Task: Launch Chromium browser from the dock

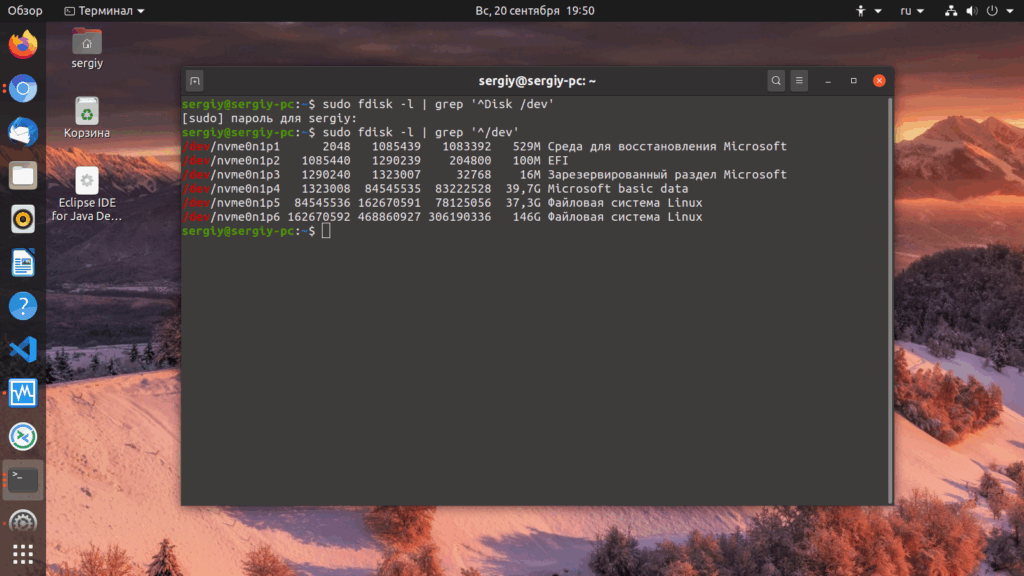Action: tap(23, 88)
